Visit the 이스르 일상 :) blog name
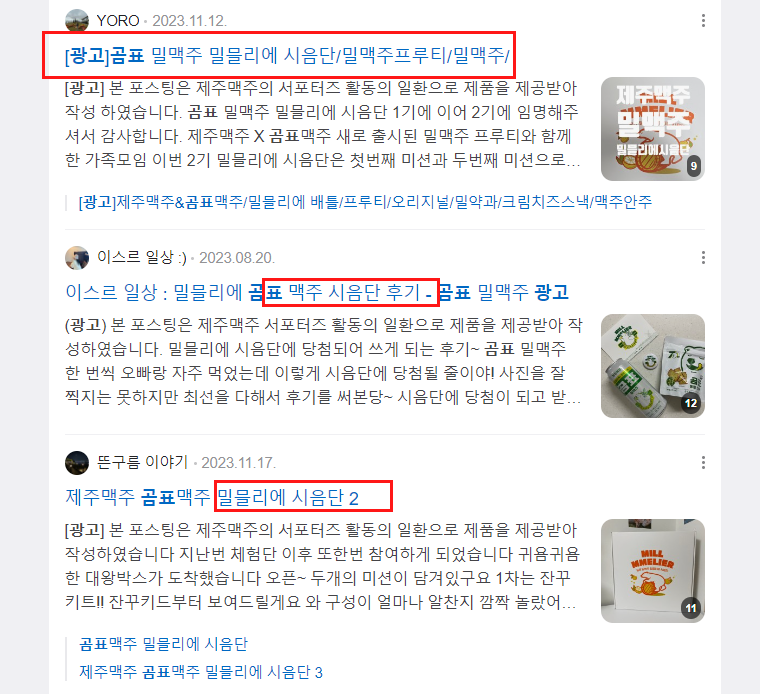This screenshot has width=760, height=694. coord(142,257)
